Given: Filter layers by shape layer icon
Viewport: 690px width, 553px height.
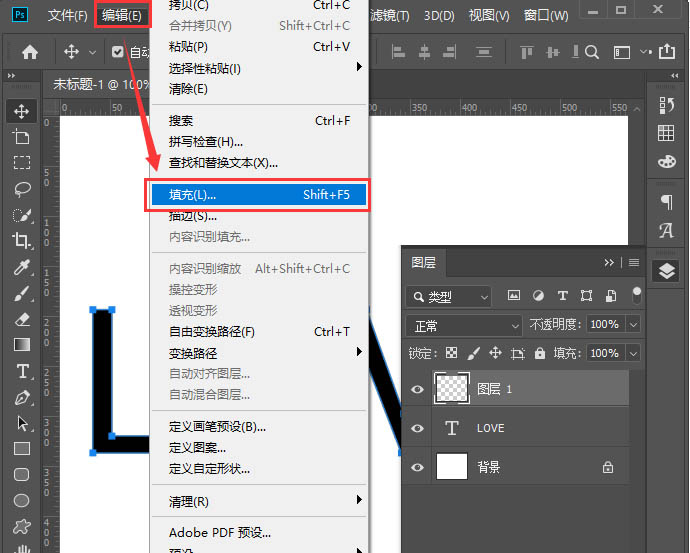Looking at the screenshot, I should click(x=586, y=296).
